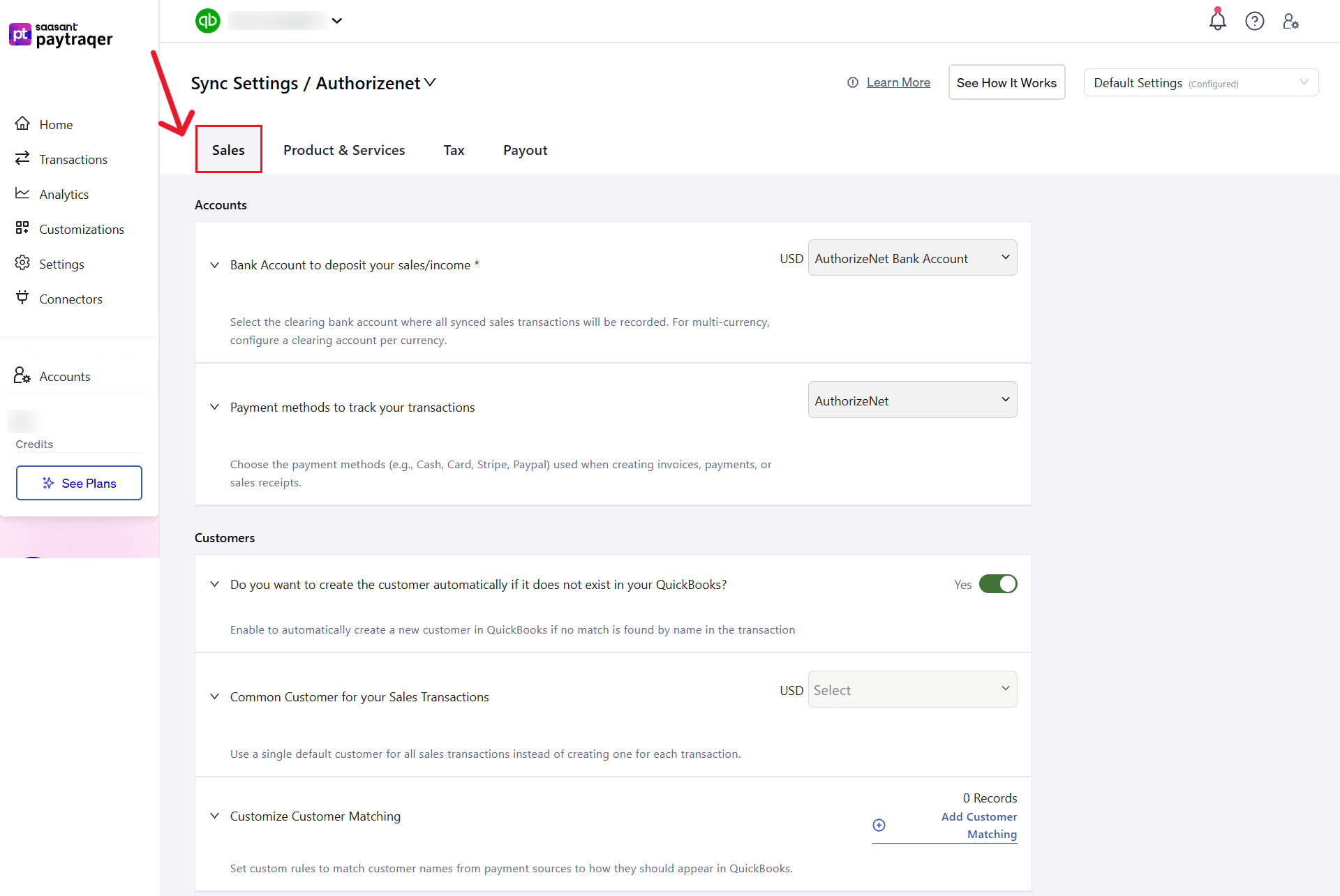Screen dimensions: 1340x896
Task: Click the See Plans button
Action: click(x=79, y=483)
